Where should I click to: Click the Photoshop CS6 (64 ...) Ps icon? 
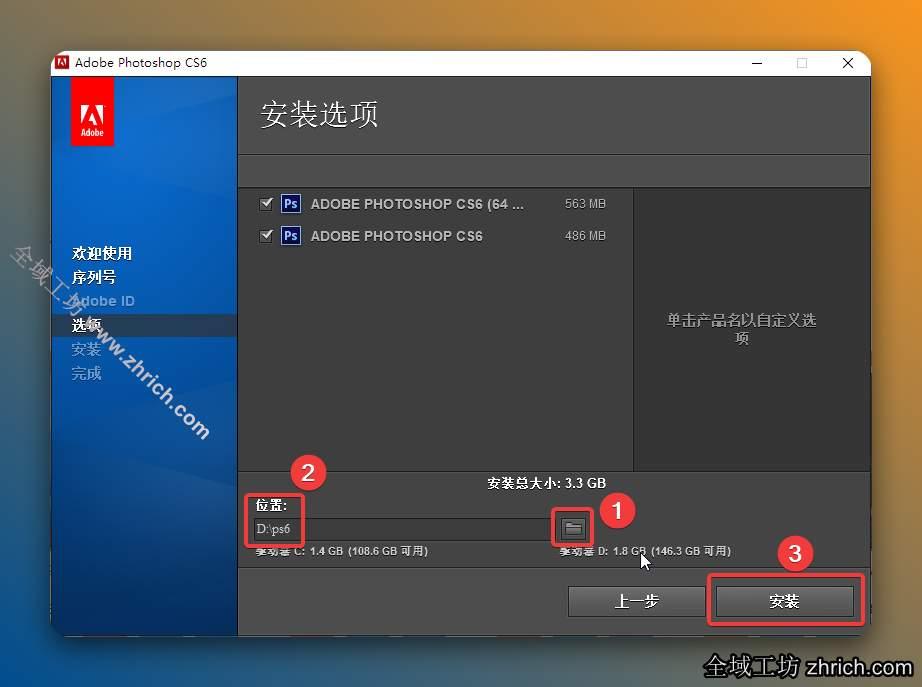tap(290, 204)
